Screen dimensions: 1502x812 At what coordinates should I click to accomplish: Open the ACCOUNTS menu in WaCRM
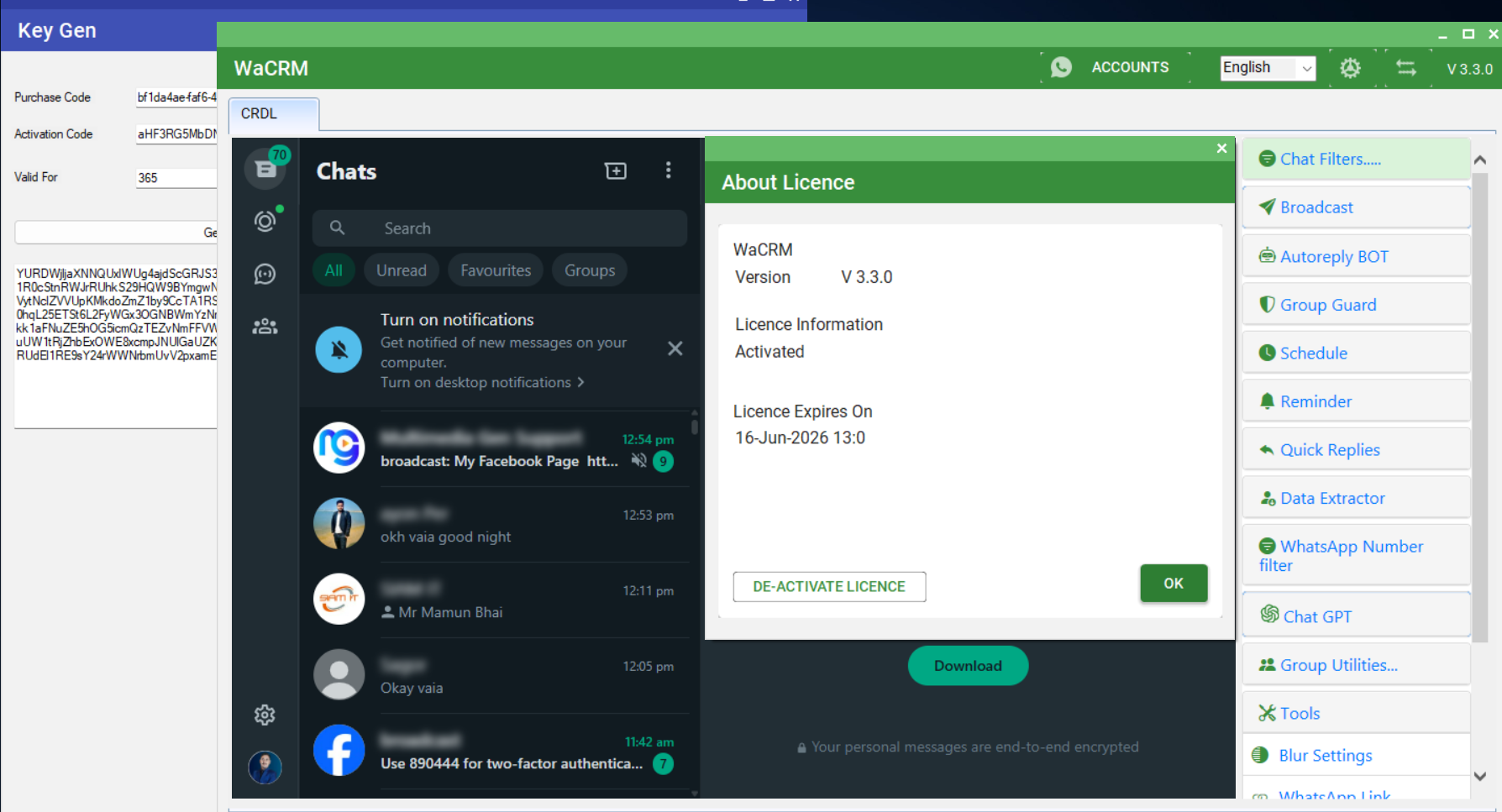tap(1130, 67)
